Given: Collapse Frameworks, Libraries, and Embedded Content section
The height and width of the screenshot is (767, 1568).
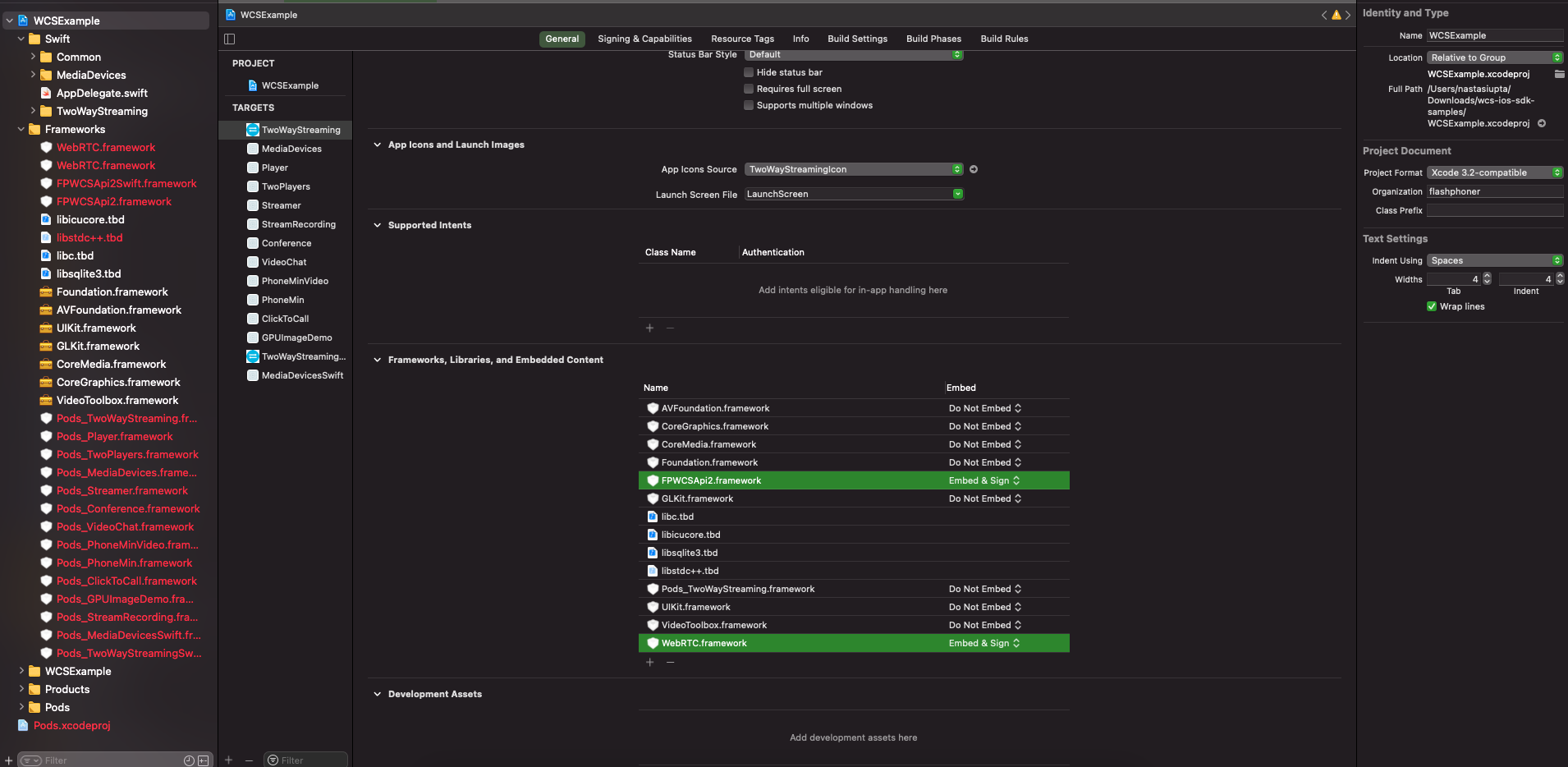Looking at the screenshot, I should [x=378, y=360].
